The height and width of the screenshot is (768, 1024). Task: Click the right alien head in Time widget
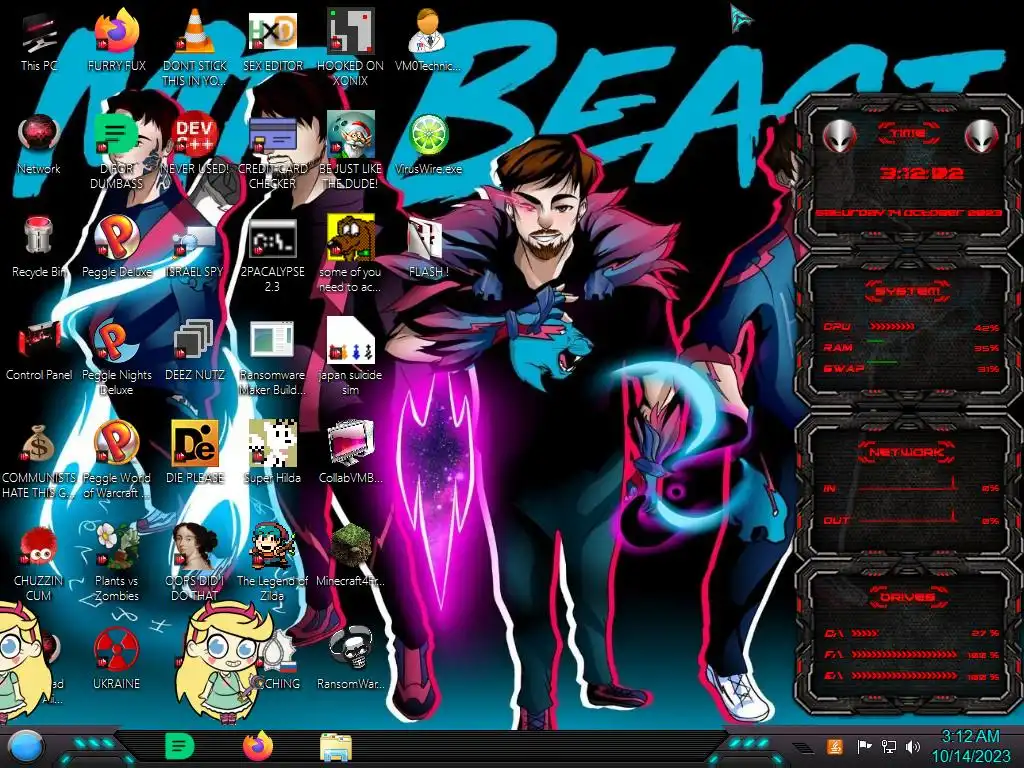[982, 136]
